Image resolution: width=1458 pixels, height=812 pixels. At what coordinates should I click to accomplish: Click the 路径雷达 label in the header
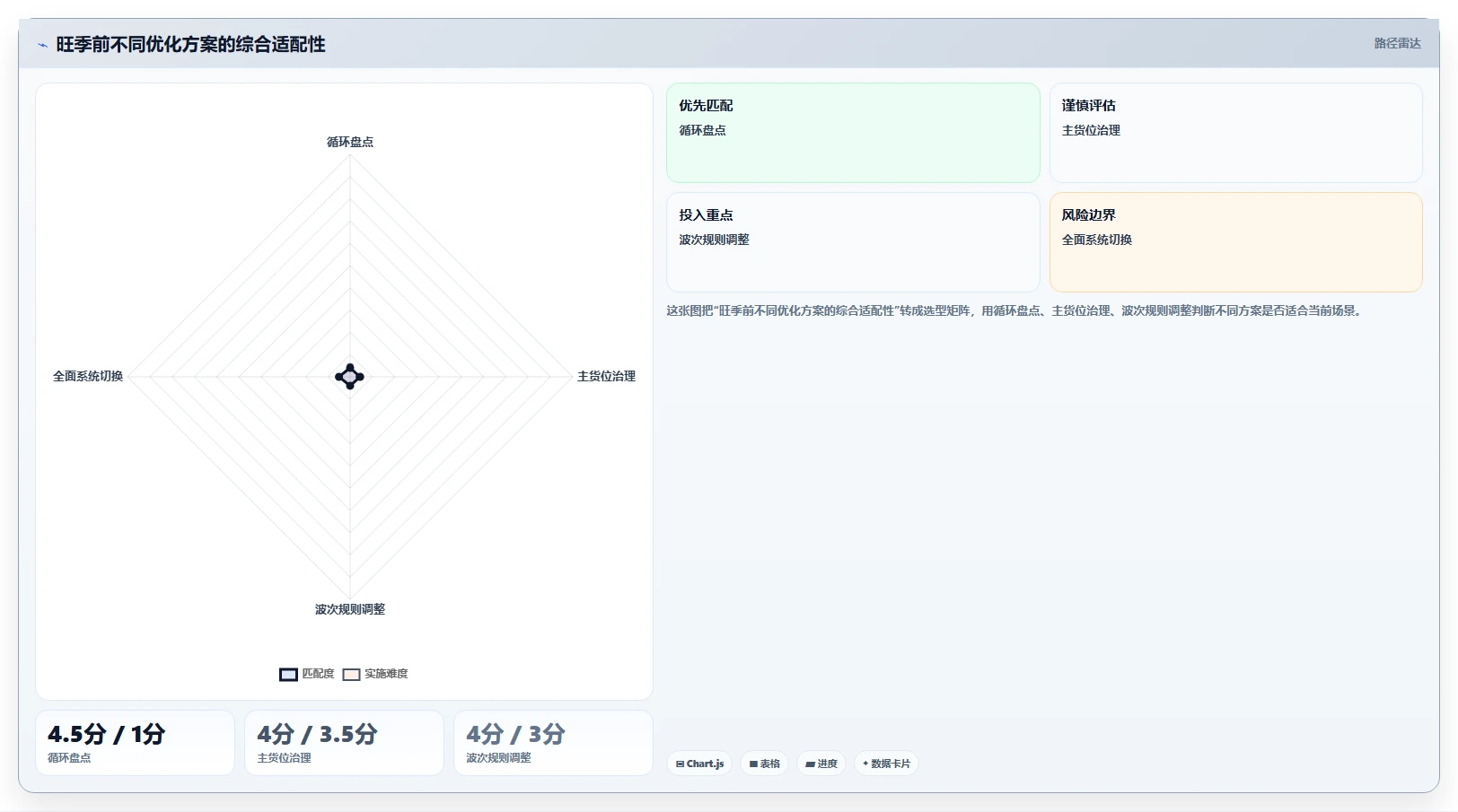1397,43
